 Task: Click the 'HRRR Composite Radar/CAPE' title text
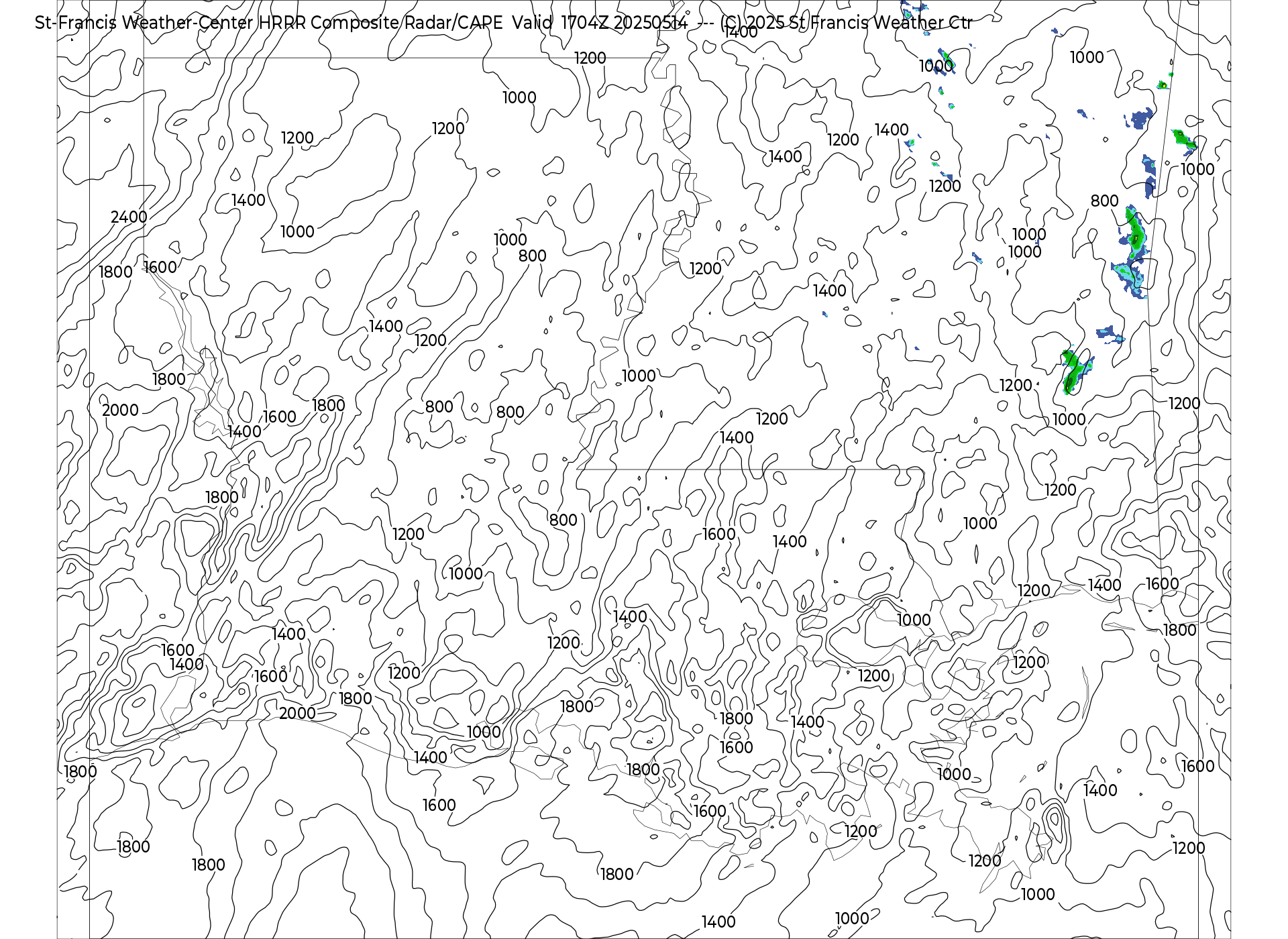pos(380,23)
